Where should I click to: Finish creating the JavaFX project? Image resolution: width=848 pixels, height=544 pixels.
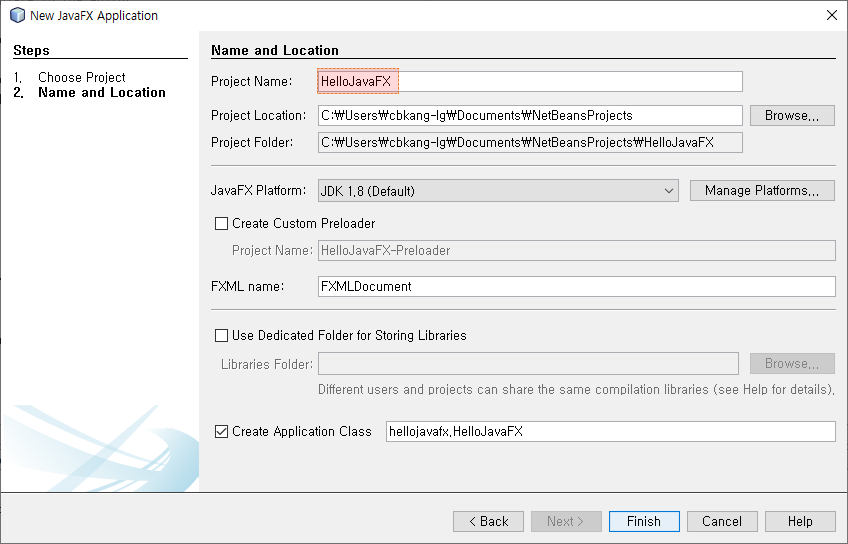coord(644,521)
